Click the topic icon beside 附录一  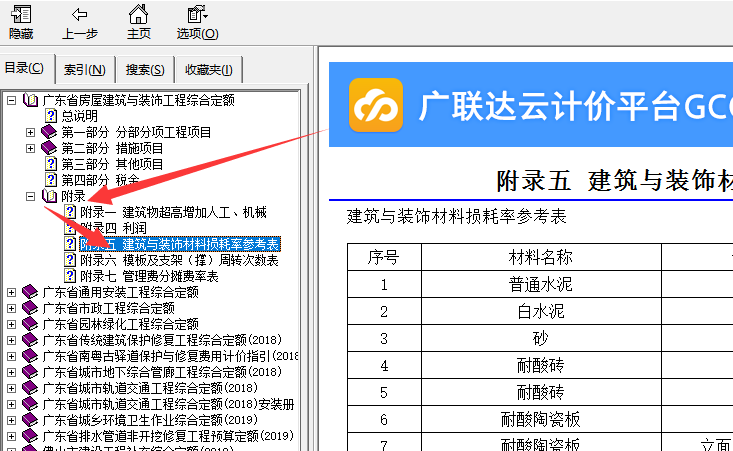tap(70, 212)
